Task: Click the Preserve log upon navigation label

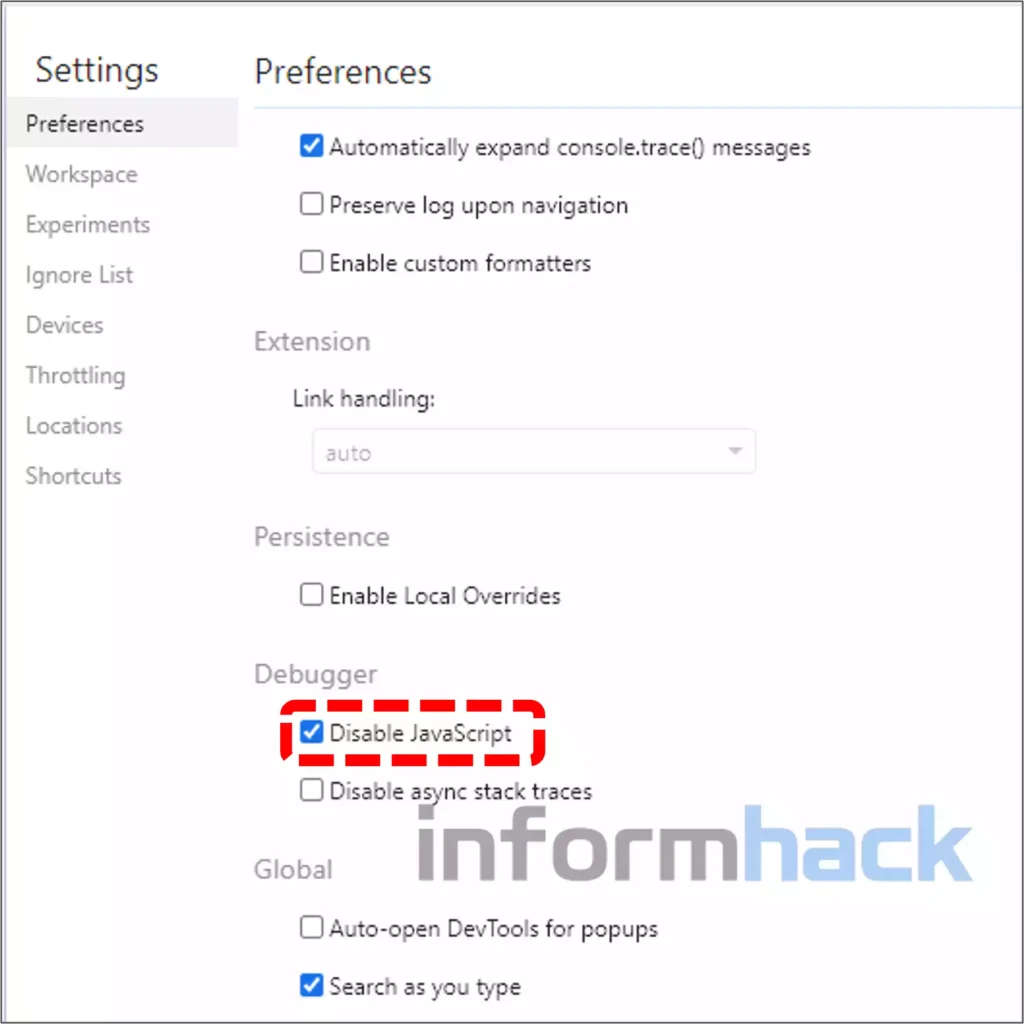Action: click(x=479, y=206)
